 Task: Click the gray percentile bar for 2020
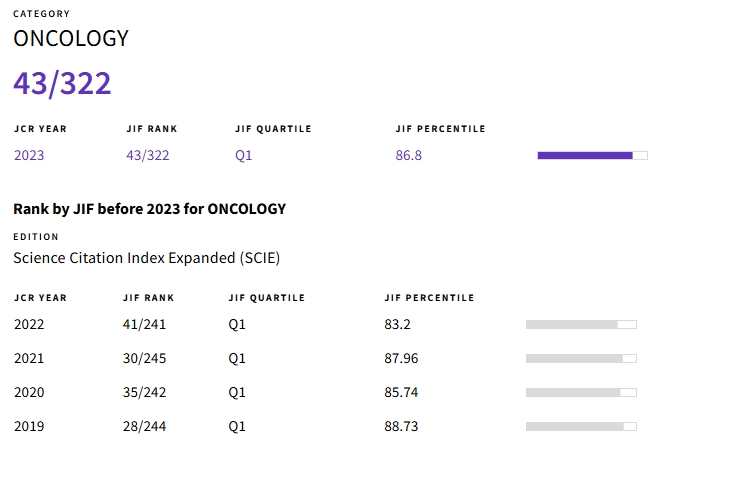pos(581,392)
